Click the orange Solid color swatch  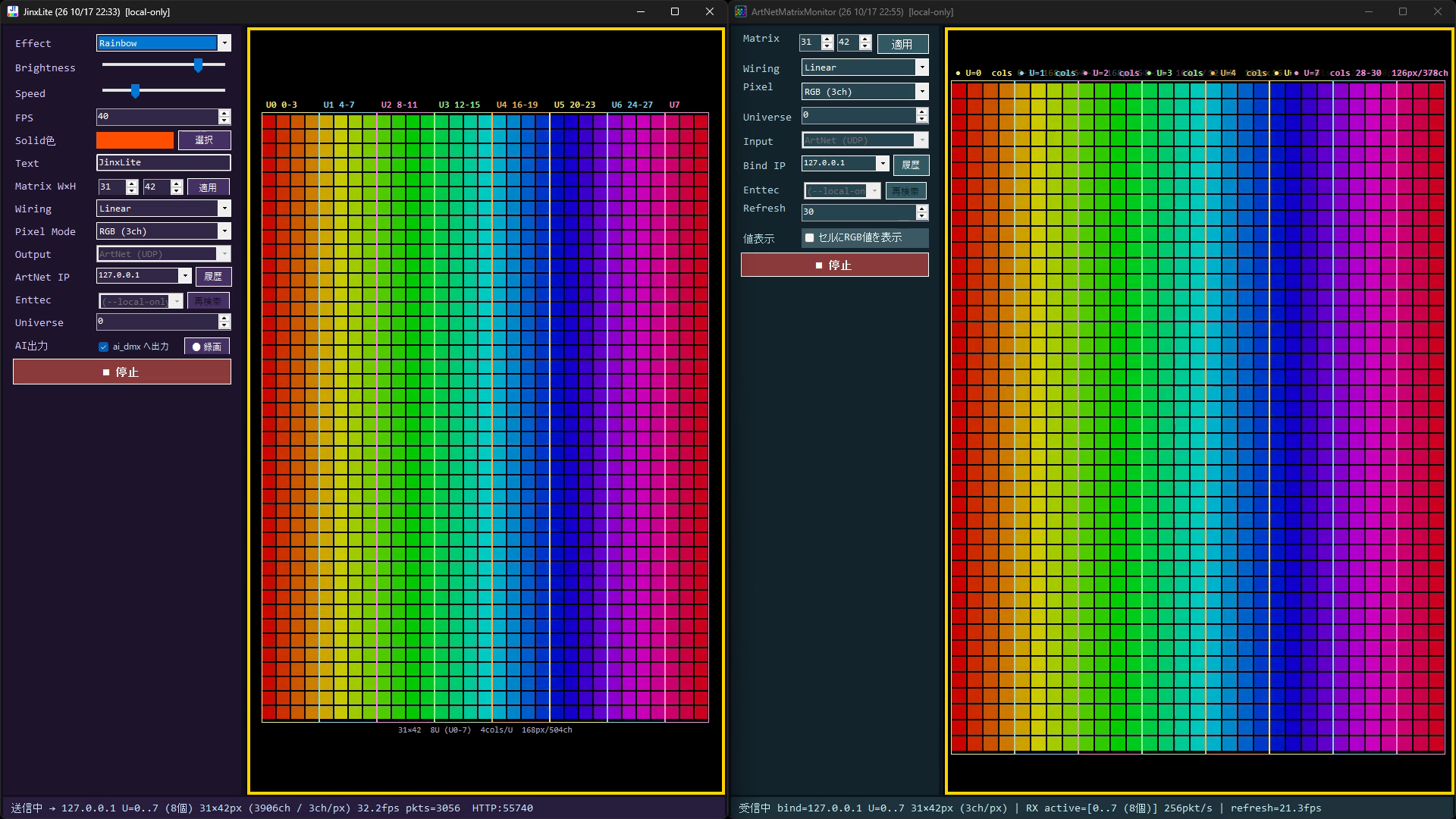[135, 140]
